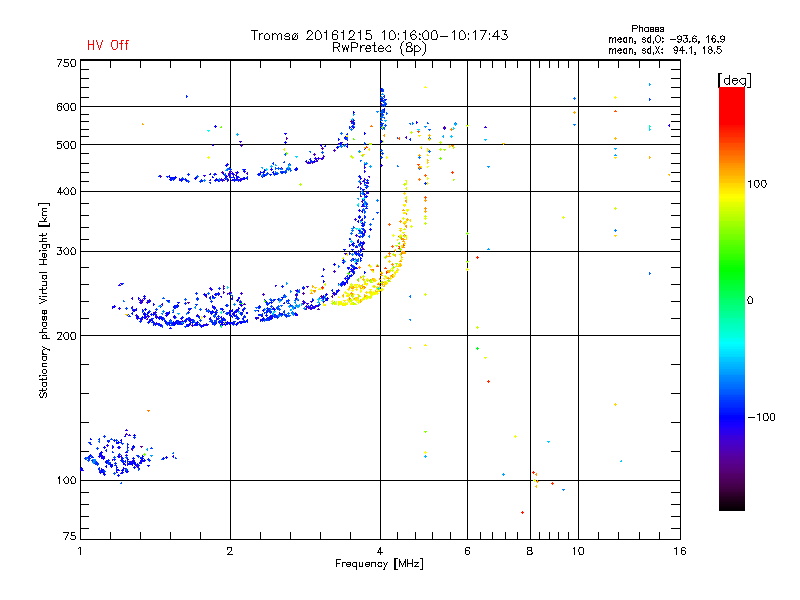Click the y-axis tick label '200'
800x600 pixels.
[66, 336]
